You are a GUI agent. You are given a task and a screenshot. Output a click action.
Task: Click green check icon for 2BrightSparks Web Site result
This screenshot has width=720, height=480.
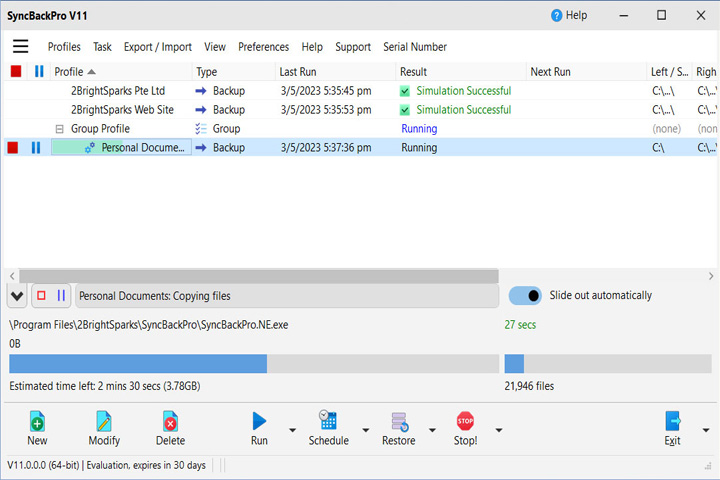click(405, 110)
